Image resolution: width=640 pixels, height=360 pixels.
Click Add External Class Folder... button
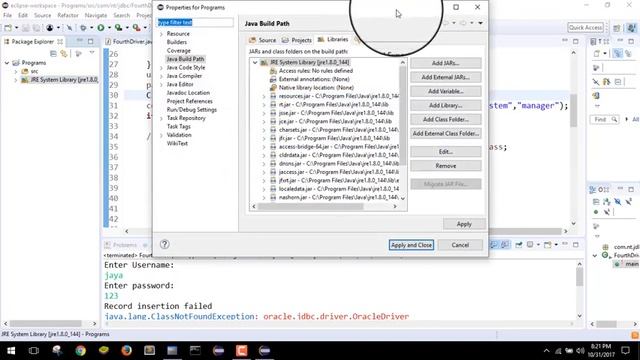point(446,133)
